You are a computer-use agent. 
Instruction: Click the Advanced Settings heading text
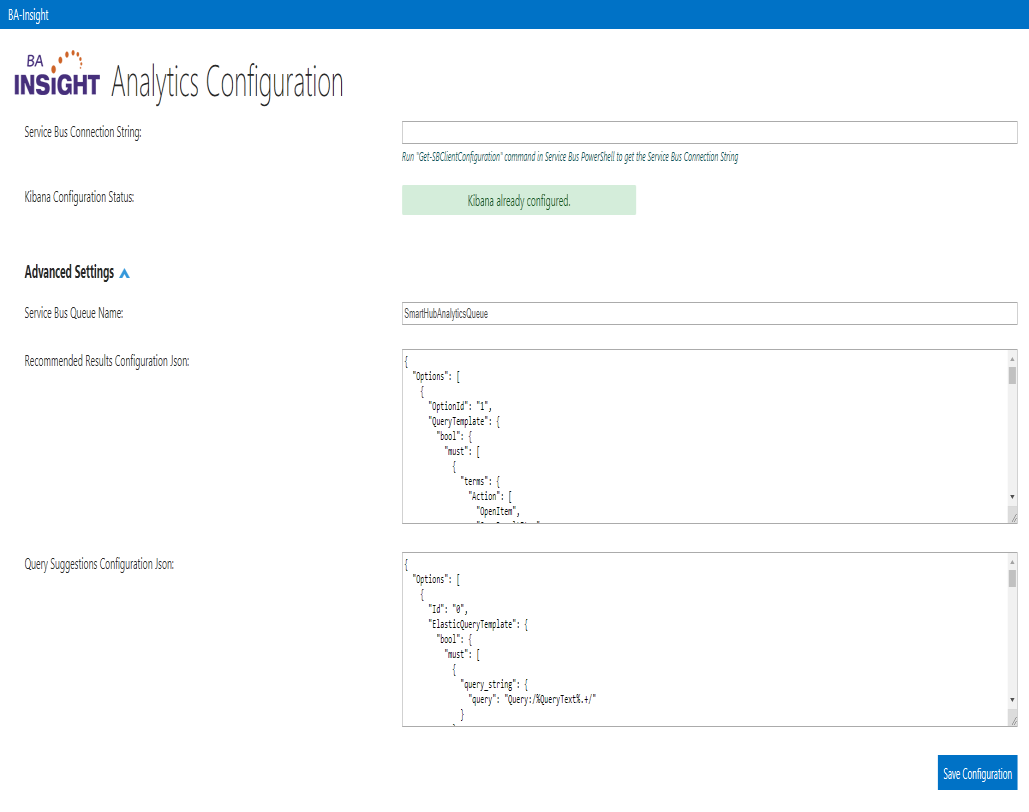click(69, 272)
